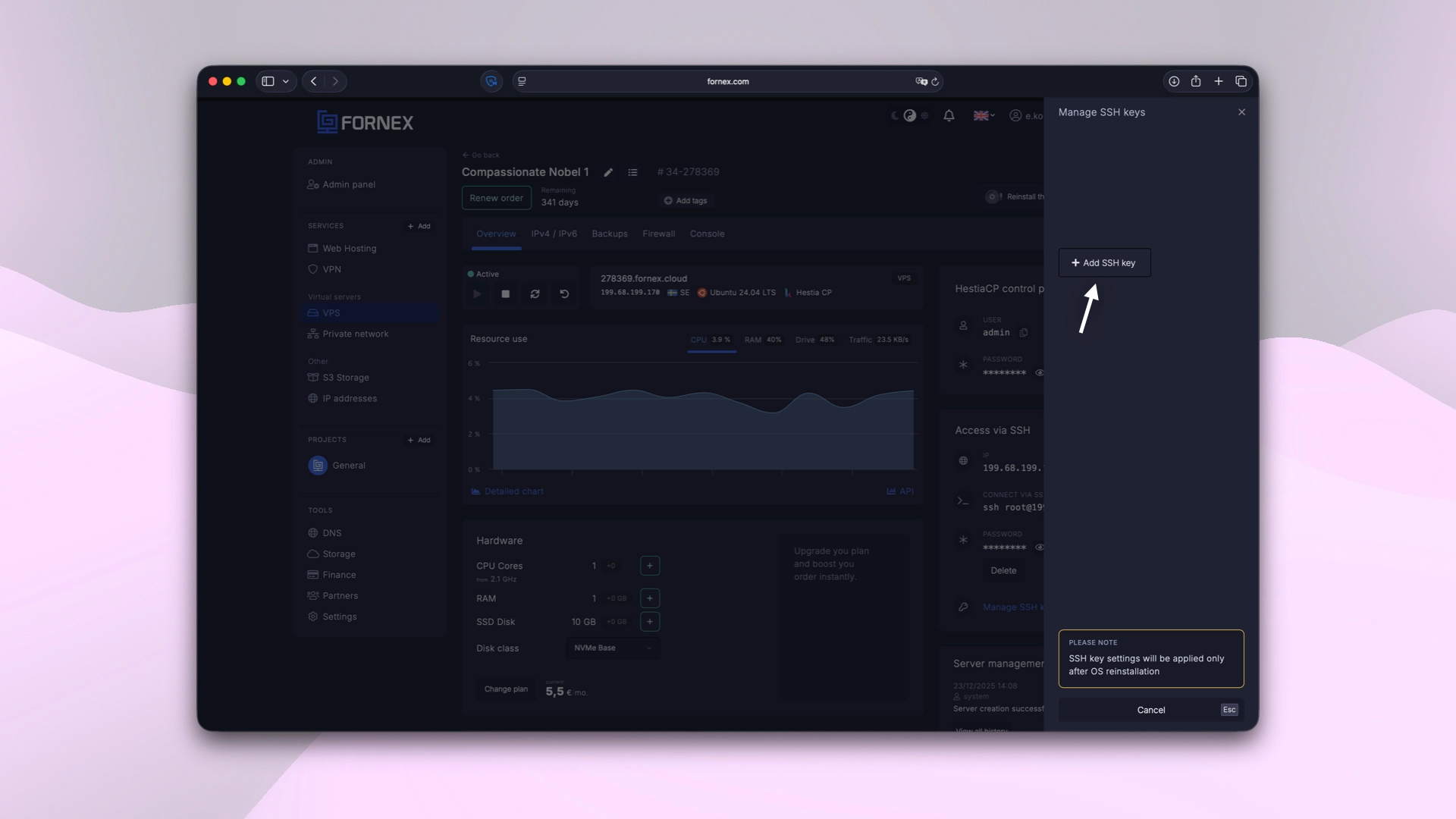This screenshot has width=1456, height=819.
Task: Select the auto theme yin-yang icon
Action: coord(909,115)
